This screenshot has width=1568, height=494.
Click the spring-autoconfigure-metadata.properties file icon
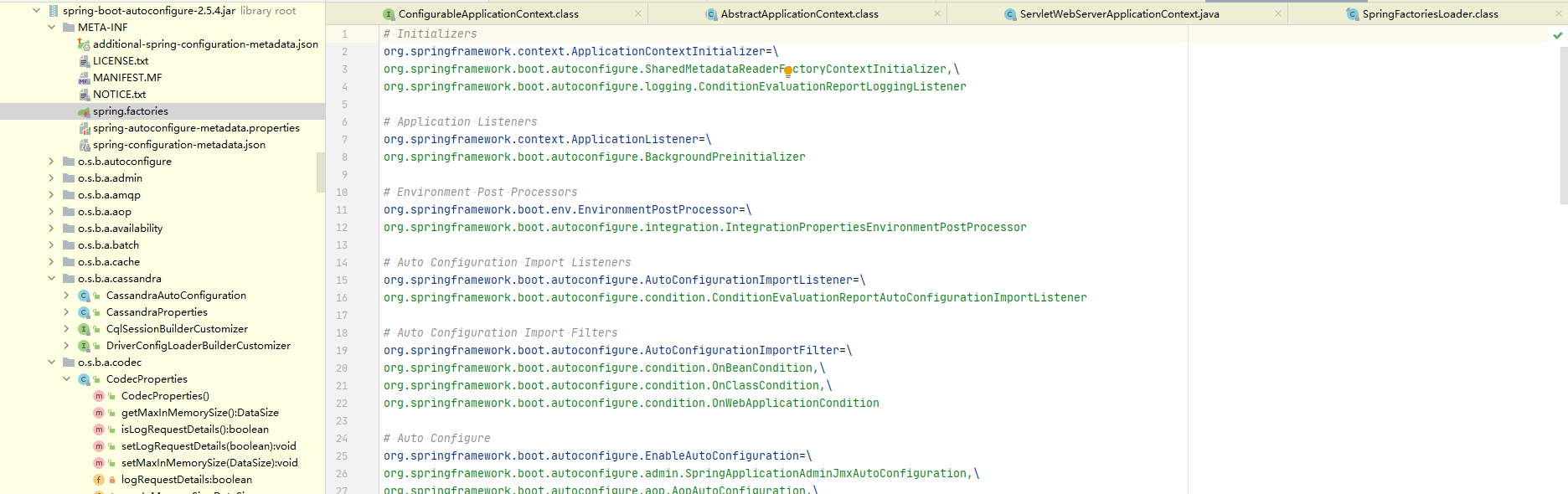tap(84, 128)
